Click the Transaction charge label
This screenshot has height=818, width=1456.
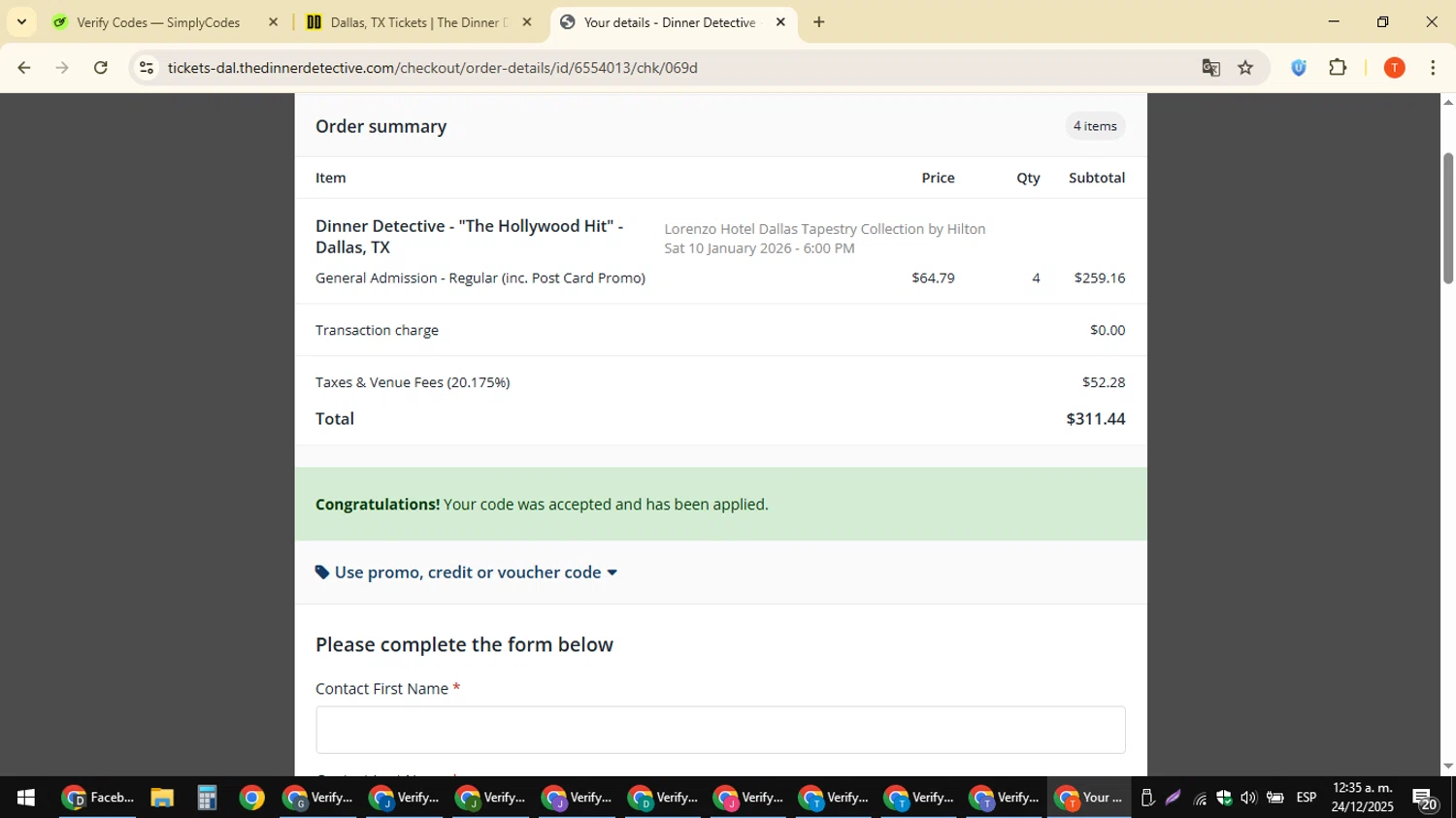coord(377,330)
